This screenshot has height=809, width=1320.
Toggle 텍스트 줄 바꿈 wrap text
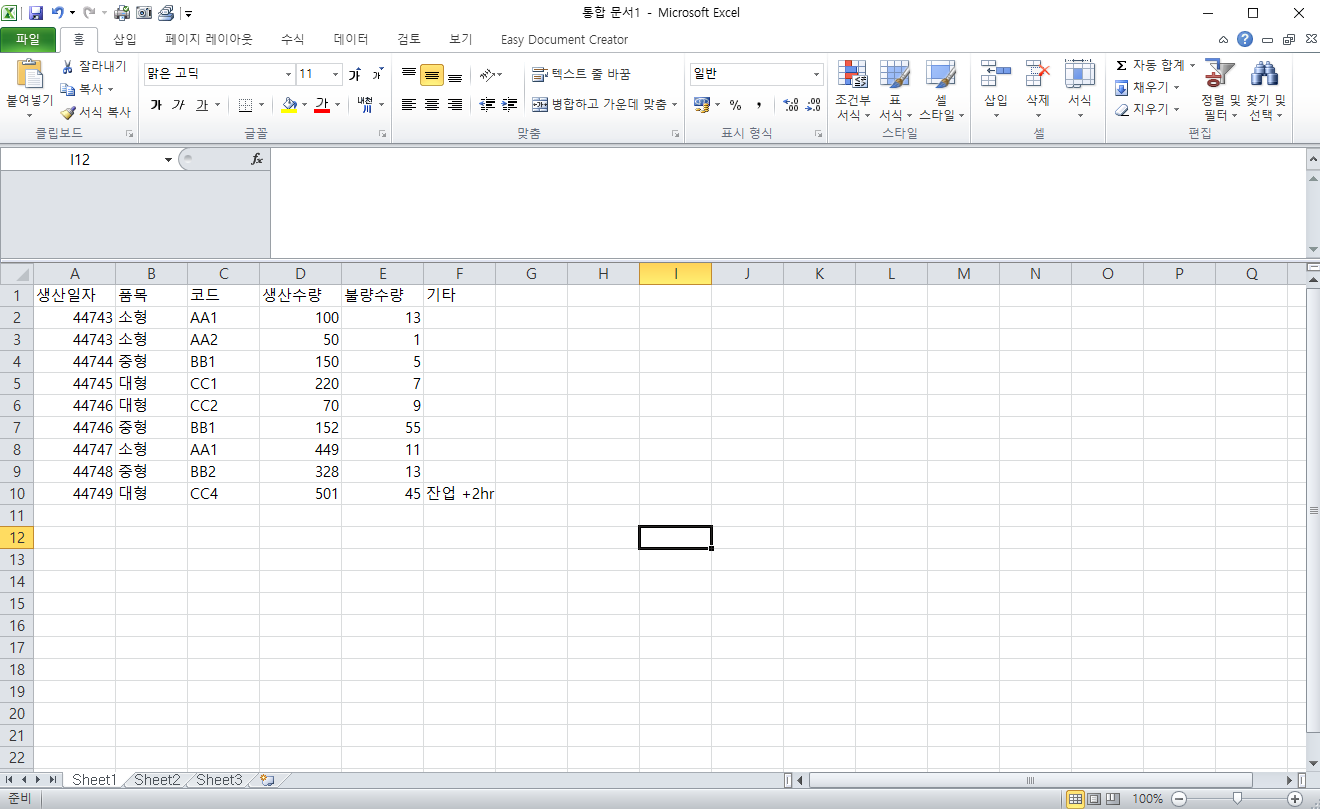pos(581,74)
